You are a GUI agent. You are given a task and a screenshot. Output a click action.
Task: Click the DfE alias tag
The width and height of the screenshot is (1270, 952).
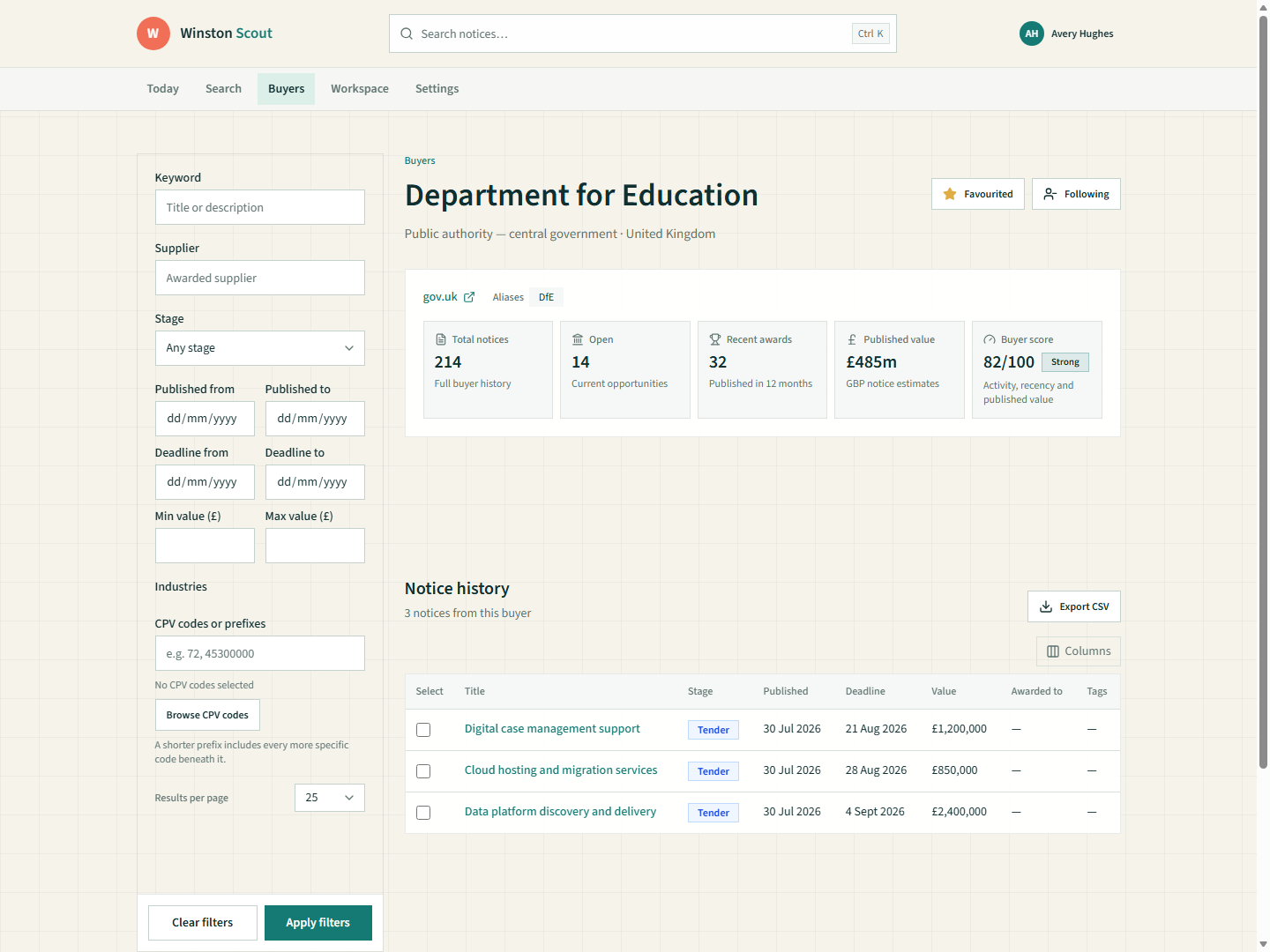(547, 297)
